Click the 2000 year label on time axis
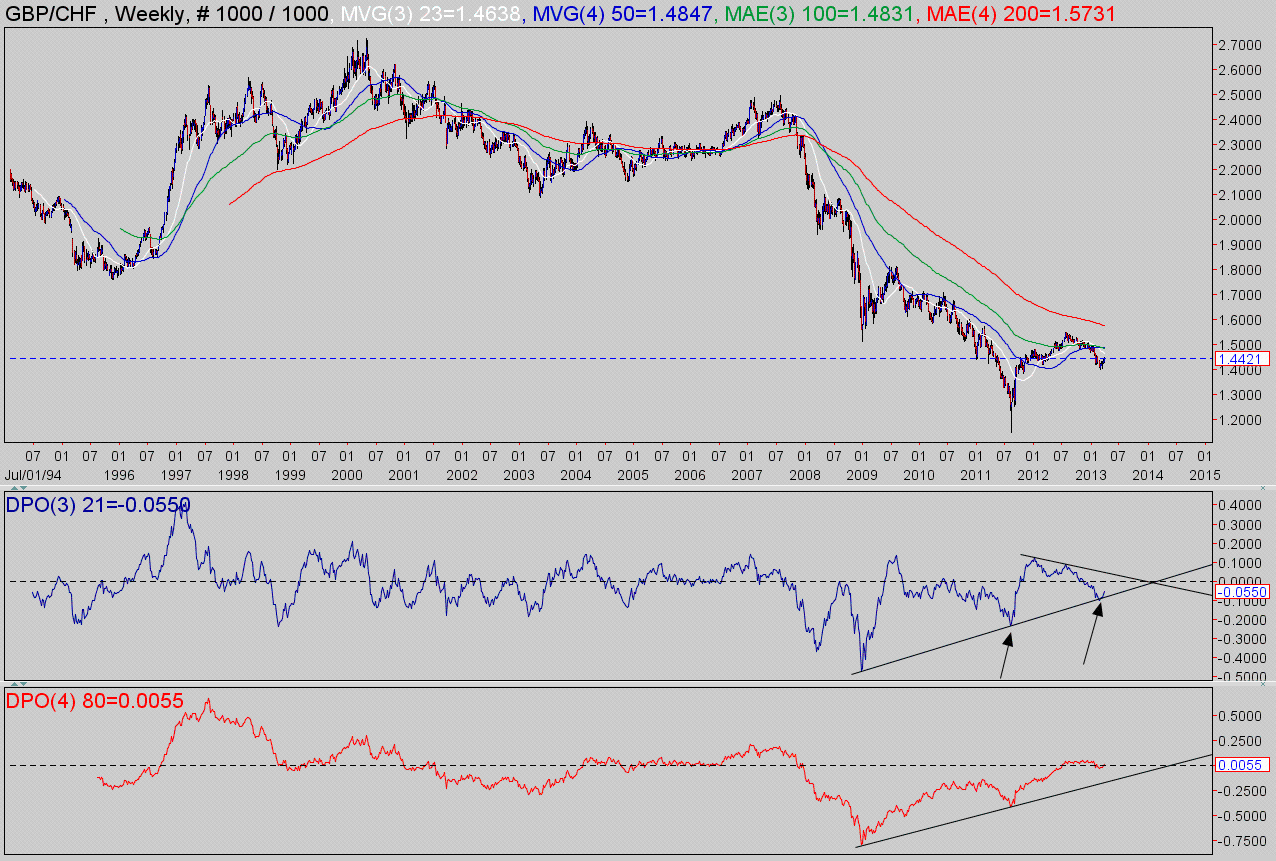Screen dimensions: 1276x861 [348, 475]
